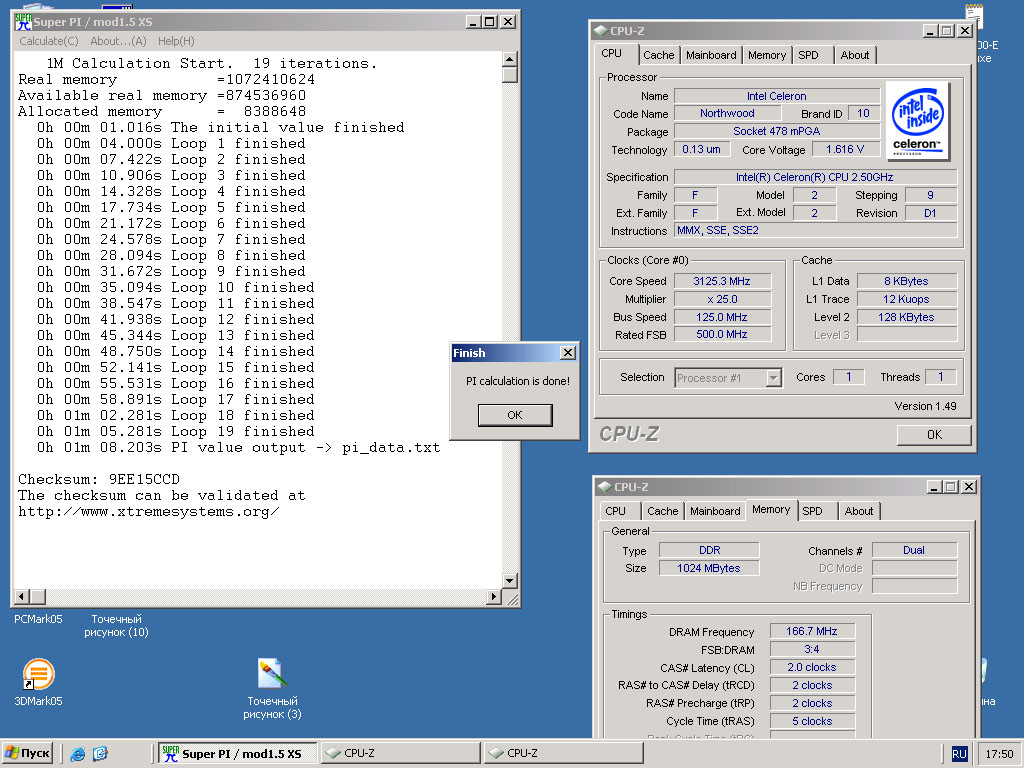
Task: Open the Пуск start menu
Action: pyautogui.click(x=27, y=753)
